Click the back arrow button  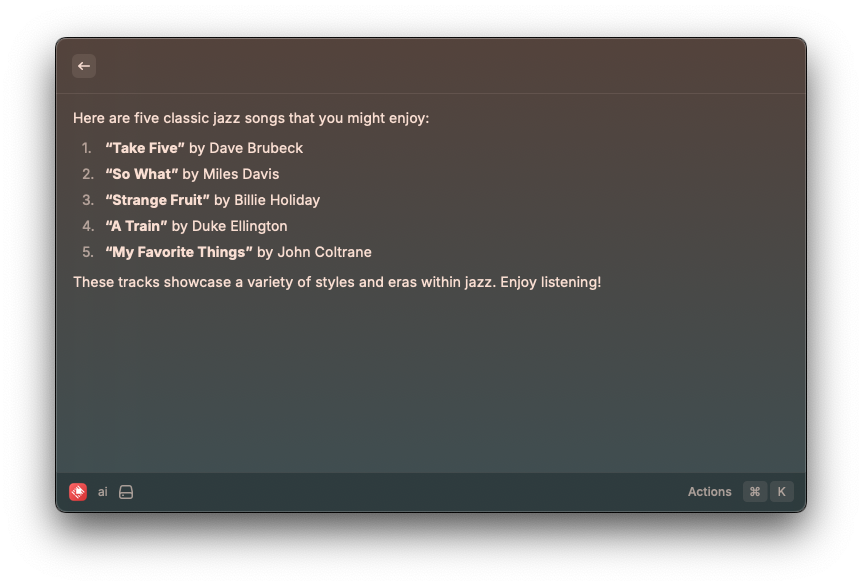[84, 66]
